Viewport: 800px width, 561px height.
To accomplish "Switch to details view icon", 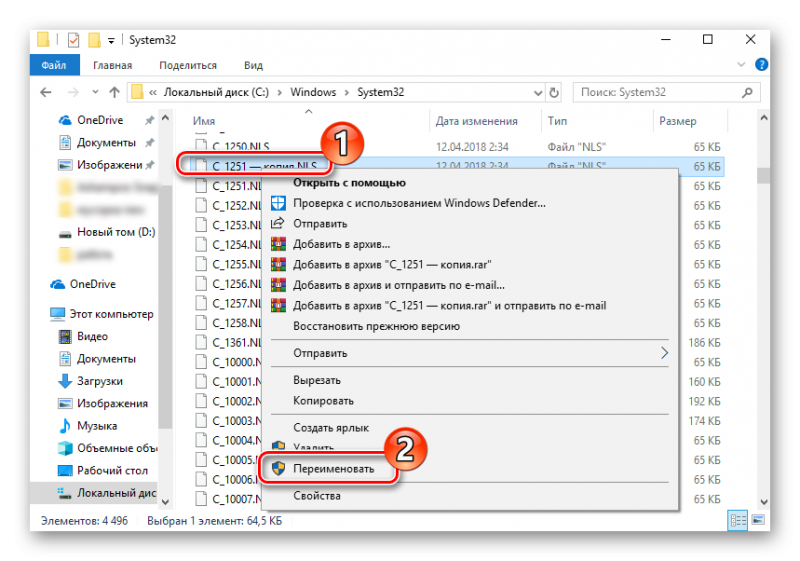I will (738, 520).
